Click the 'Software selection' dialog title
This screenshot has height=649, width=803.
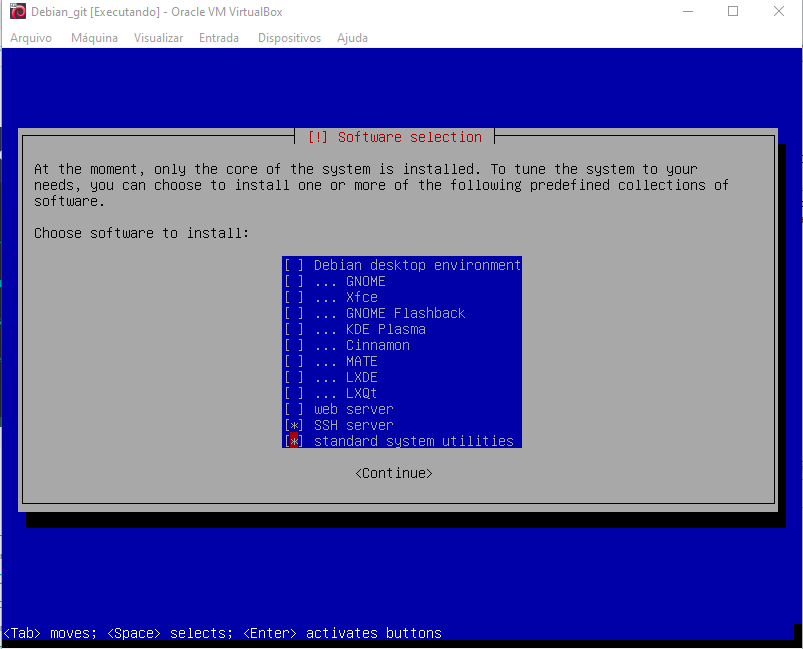[x=395, y=137]
